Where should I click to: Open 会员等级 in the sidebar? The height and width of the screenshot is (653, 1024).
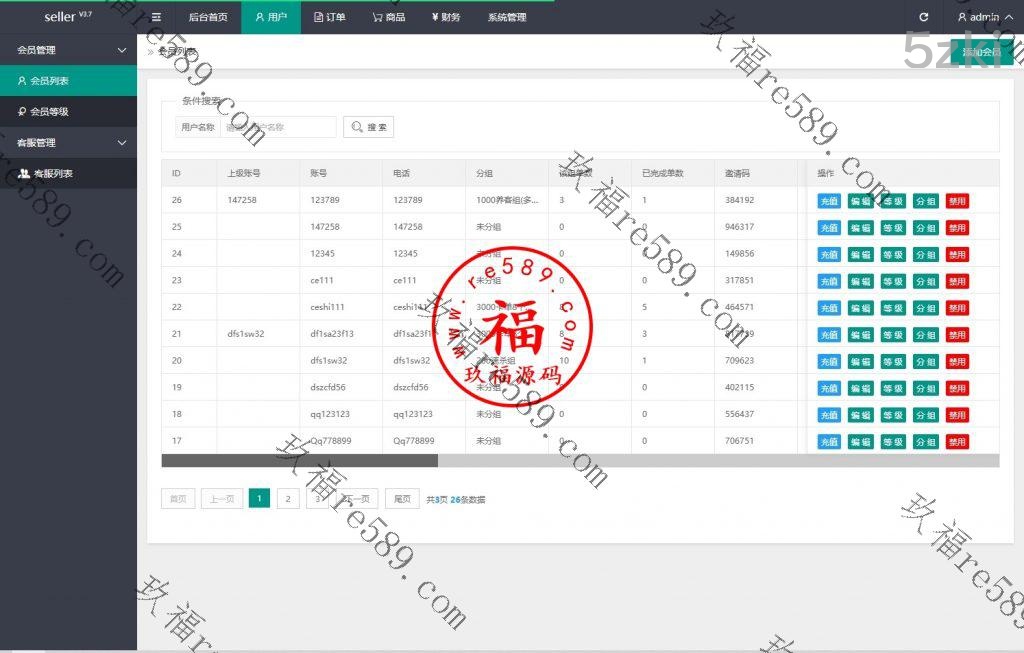48,112
